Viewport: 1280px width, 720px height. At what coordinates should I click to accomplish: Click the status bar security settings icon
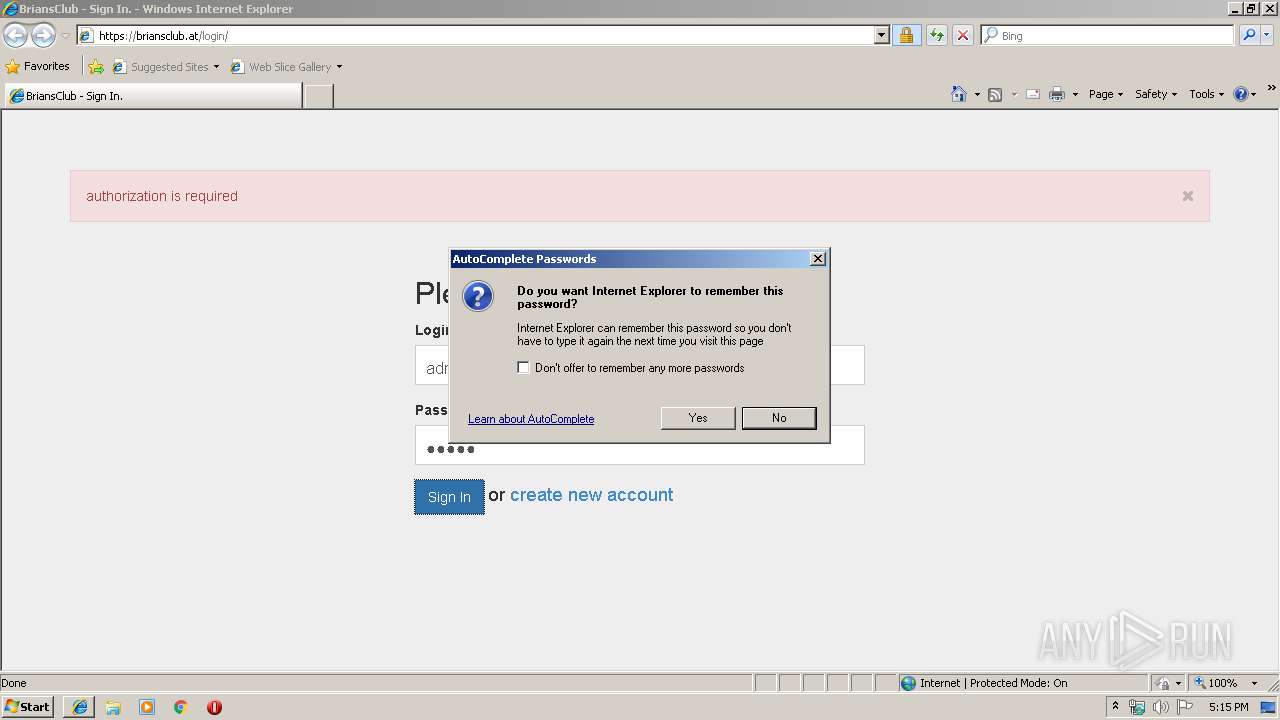pyautogui.click(x=1163, y=683)
